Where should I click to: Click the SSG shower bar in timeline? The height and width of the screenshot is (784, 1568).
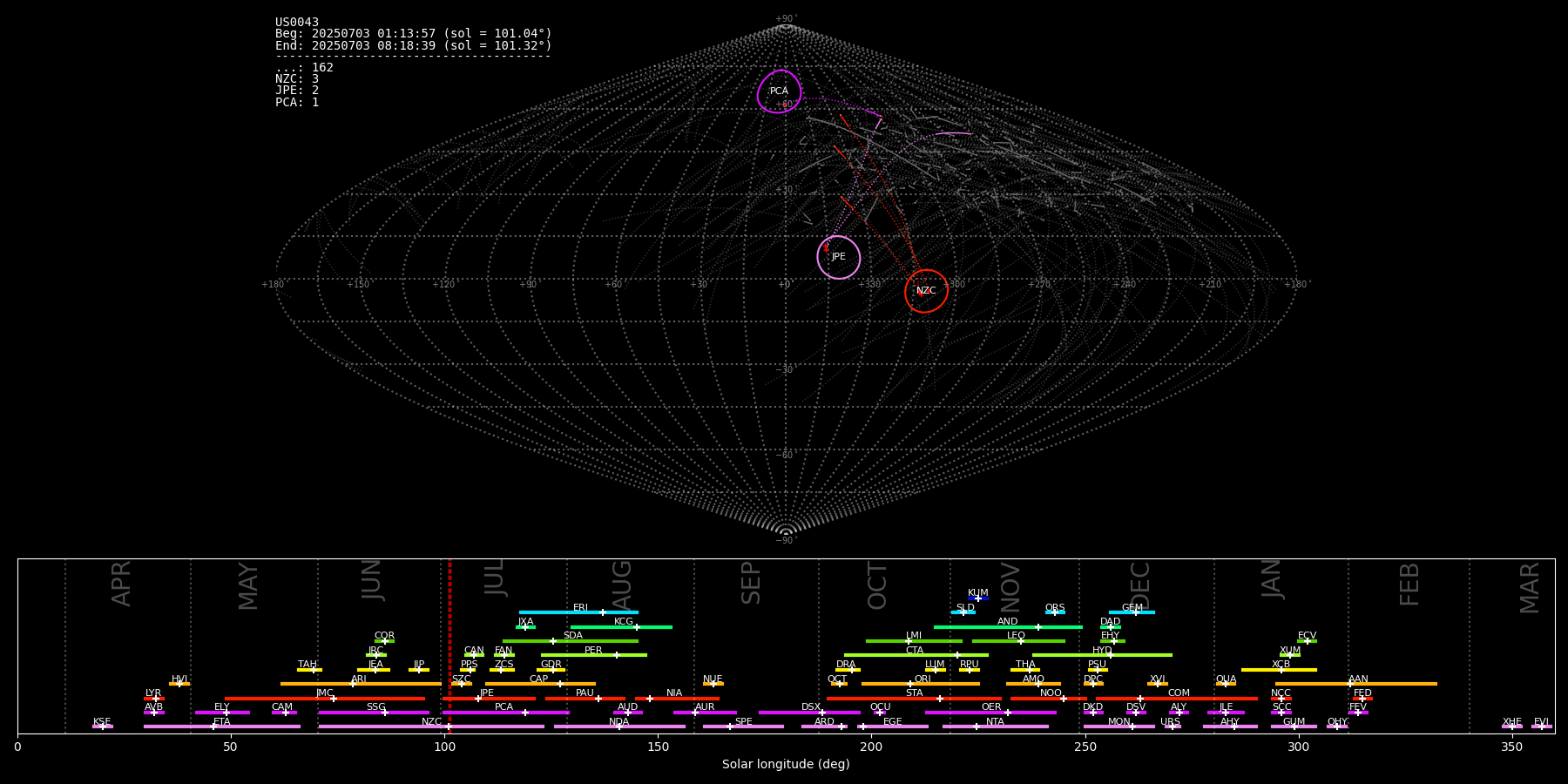click(x=374, y=713)
